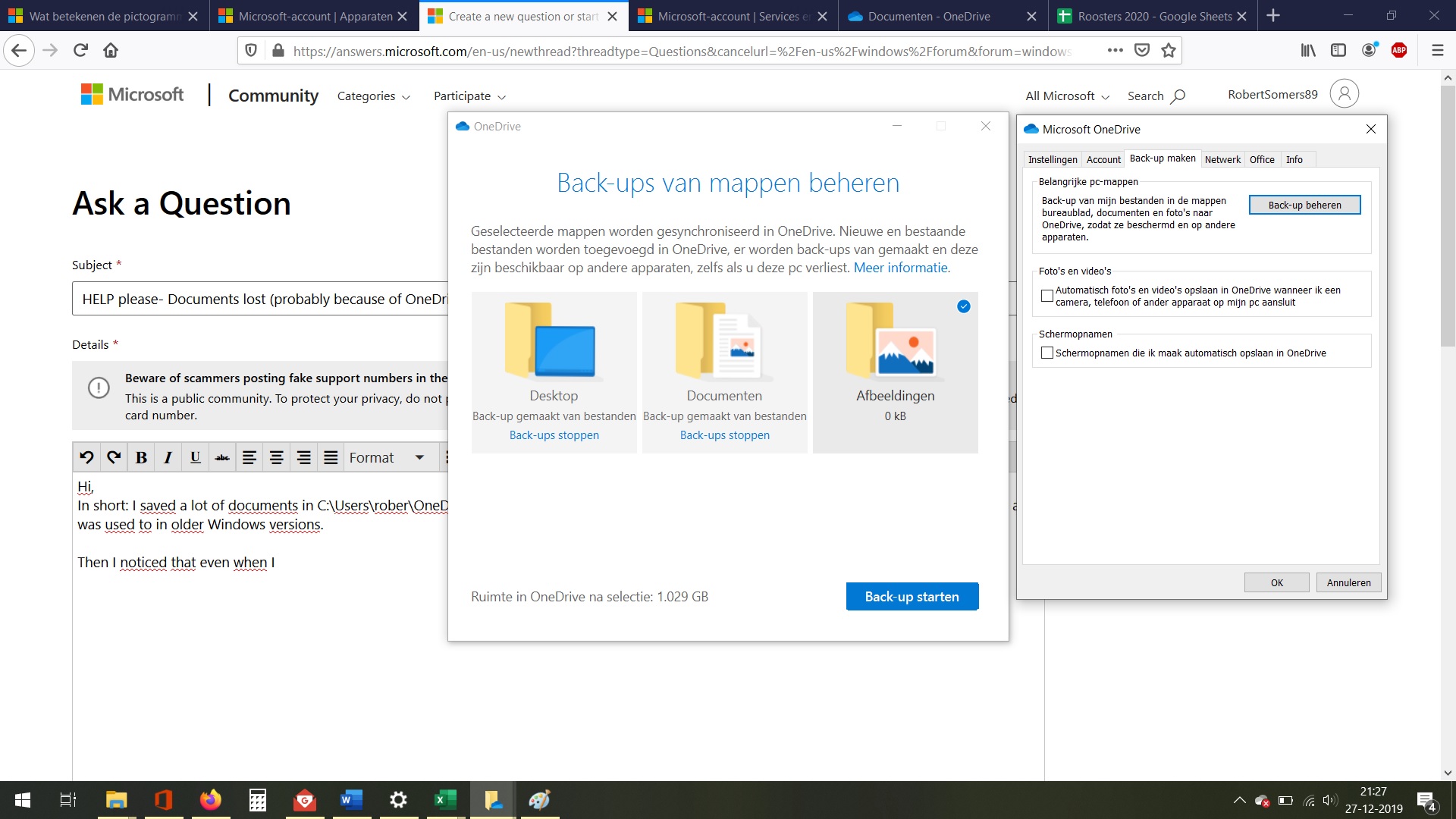The image size is (1456, 819).
Task: Check the Schermopnamen auto-save checkbox
Action: [x=1047, y=353]
